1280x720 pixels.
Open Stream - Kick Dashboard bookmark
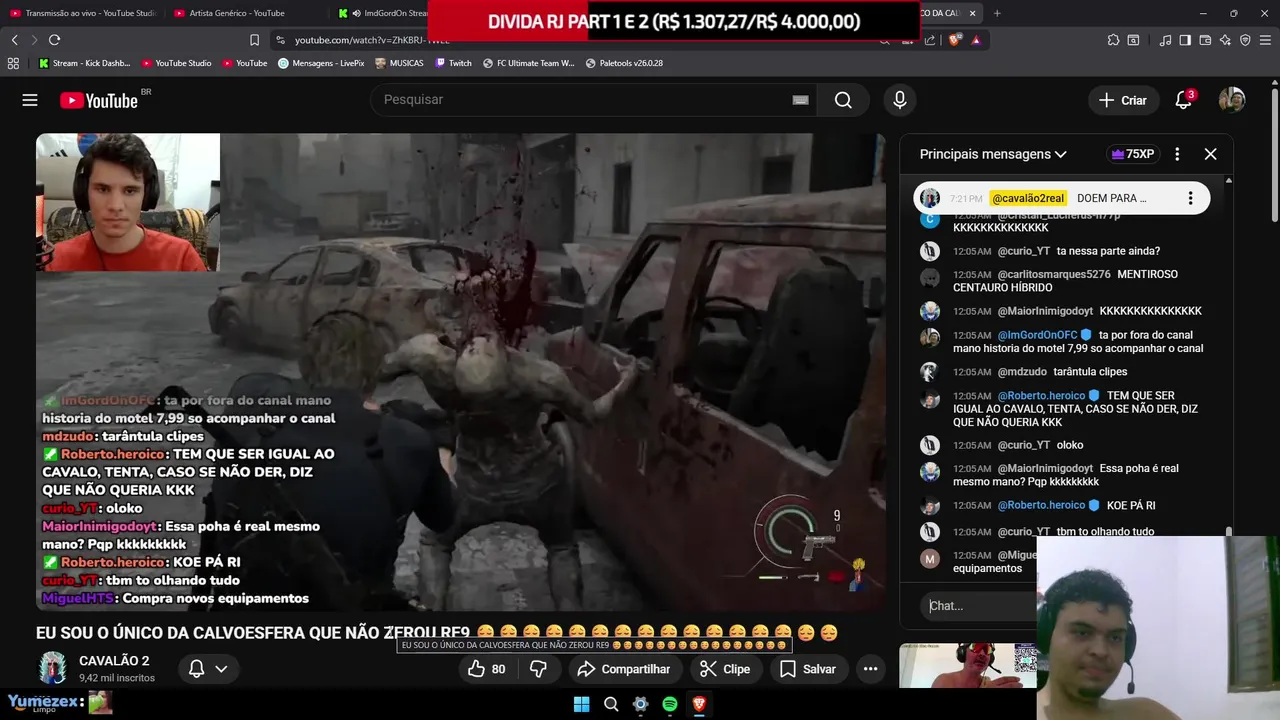(85, 63)
